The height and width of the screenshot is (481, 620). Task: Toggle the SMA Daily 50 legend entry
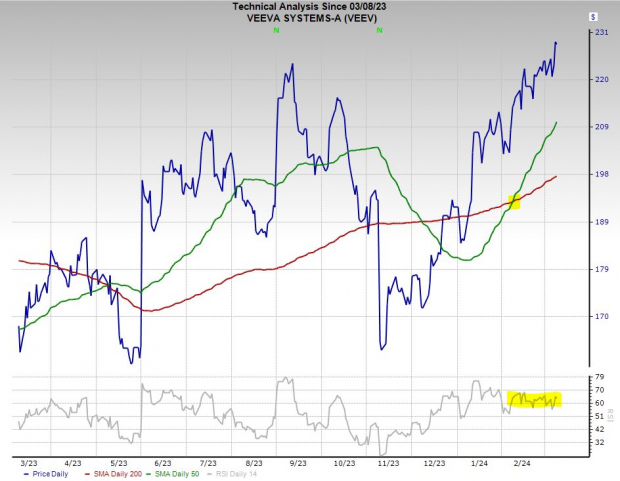[181, 473]
